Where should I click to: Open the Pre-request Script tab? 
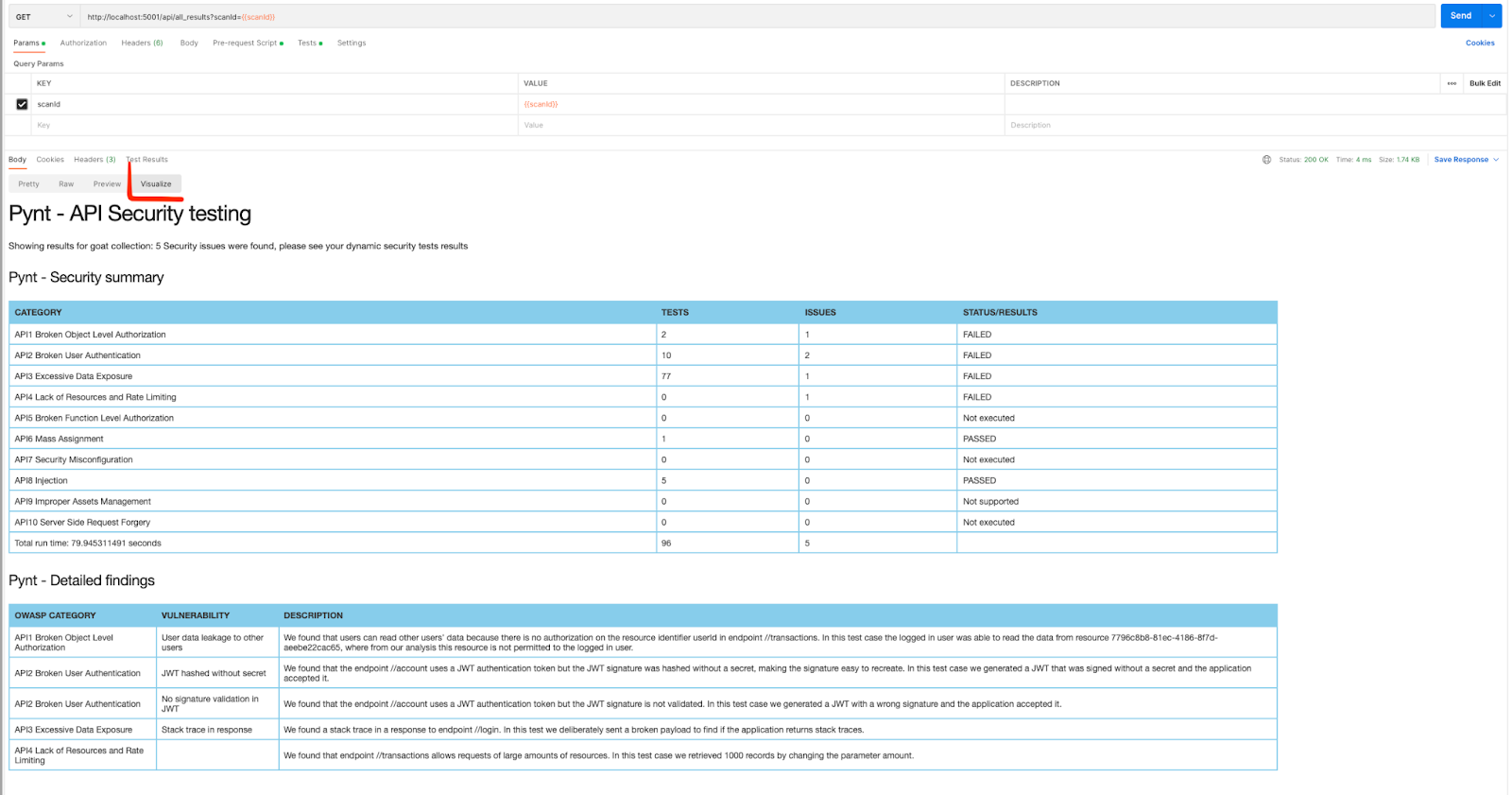[x=248, y=43]
